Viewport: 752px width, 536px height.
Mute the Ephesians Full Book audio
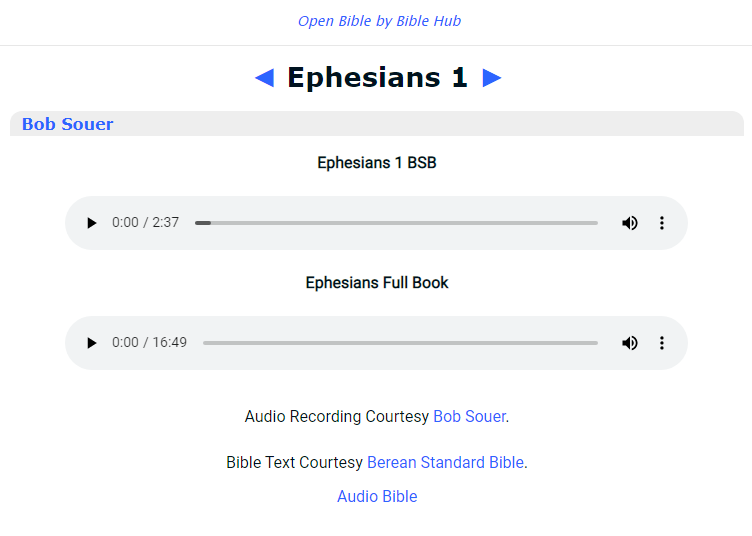[x=629, y=343]
